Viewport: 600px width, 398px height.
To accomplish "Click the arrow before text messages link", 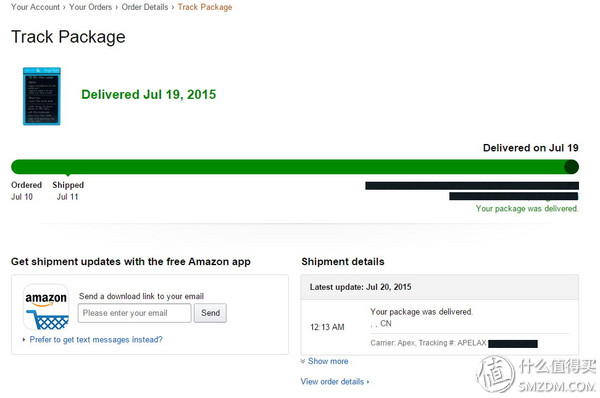I will (x=24, y=339).
